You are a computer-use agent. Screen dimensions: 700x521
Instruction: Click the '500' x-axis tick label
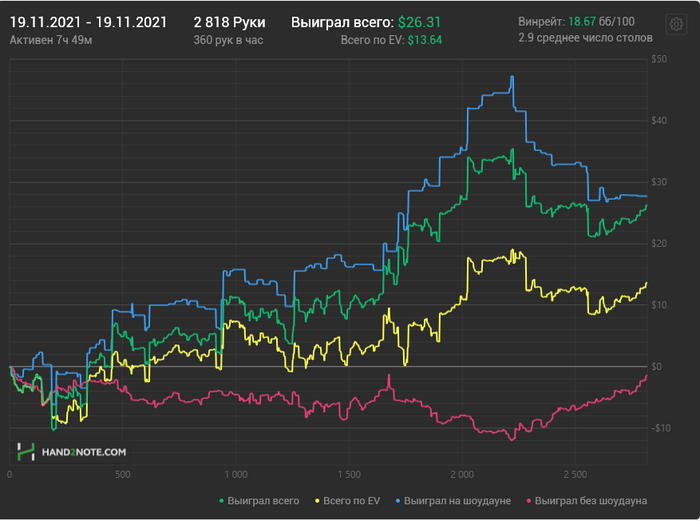pos(123,475)
